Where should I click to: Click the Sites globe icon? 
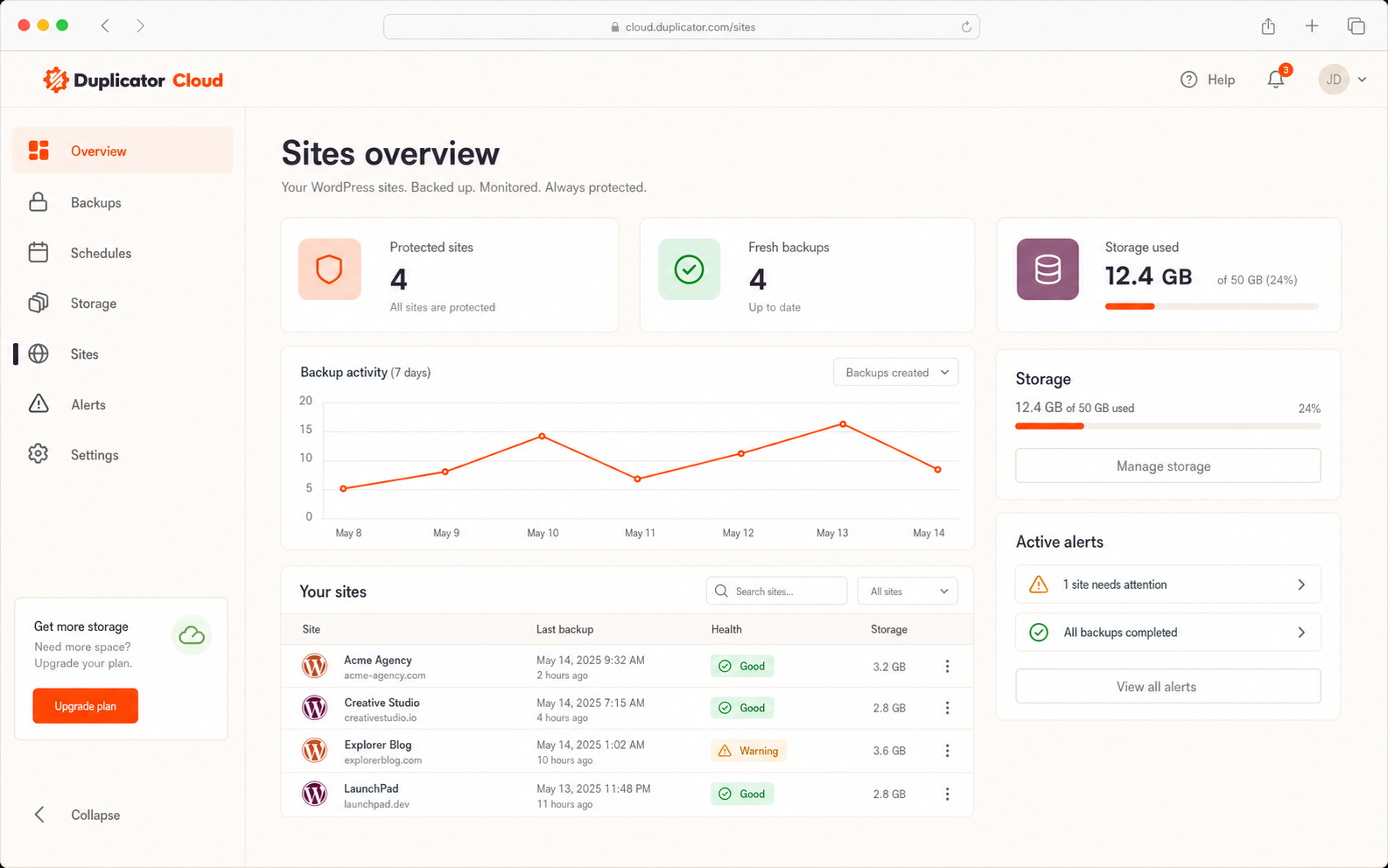click(x=39, y=353)
